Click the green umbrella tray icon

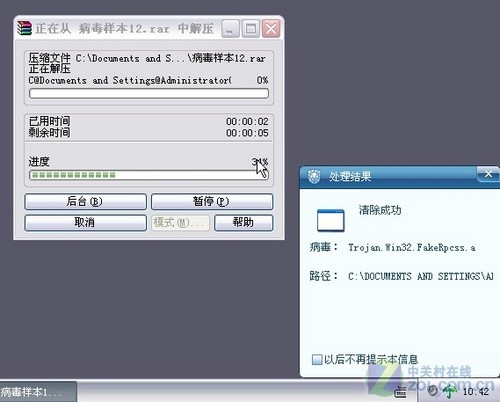point(450,391)
